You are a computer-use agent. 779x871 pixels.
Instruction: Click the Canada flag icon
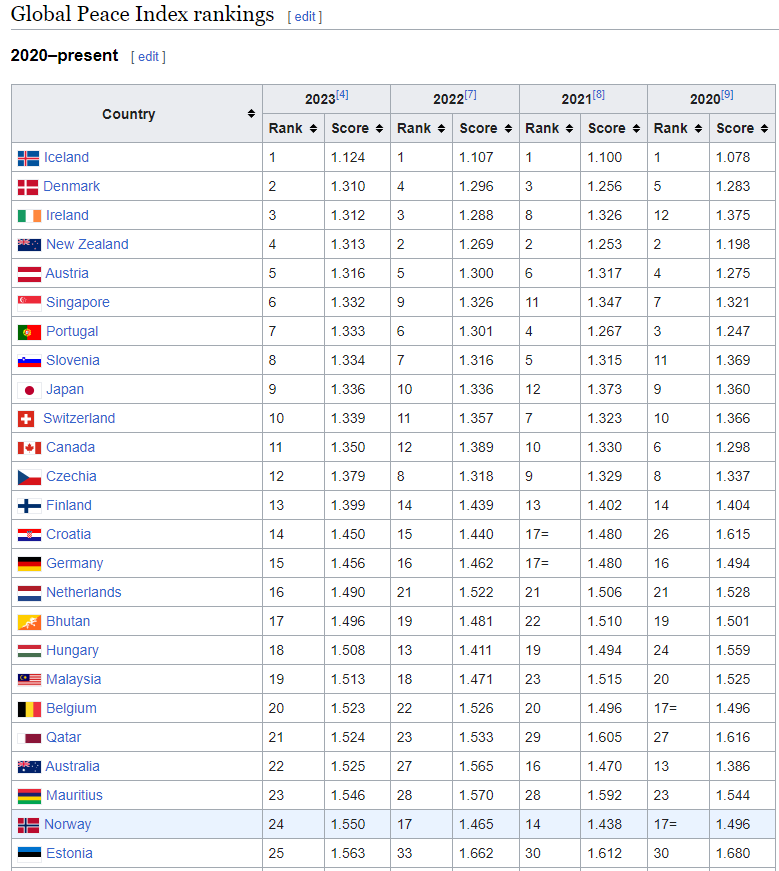29,448
